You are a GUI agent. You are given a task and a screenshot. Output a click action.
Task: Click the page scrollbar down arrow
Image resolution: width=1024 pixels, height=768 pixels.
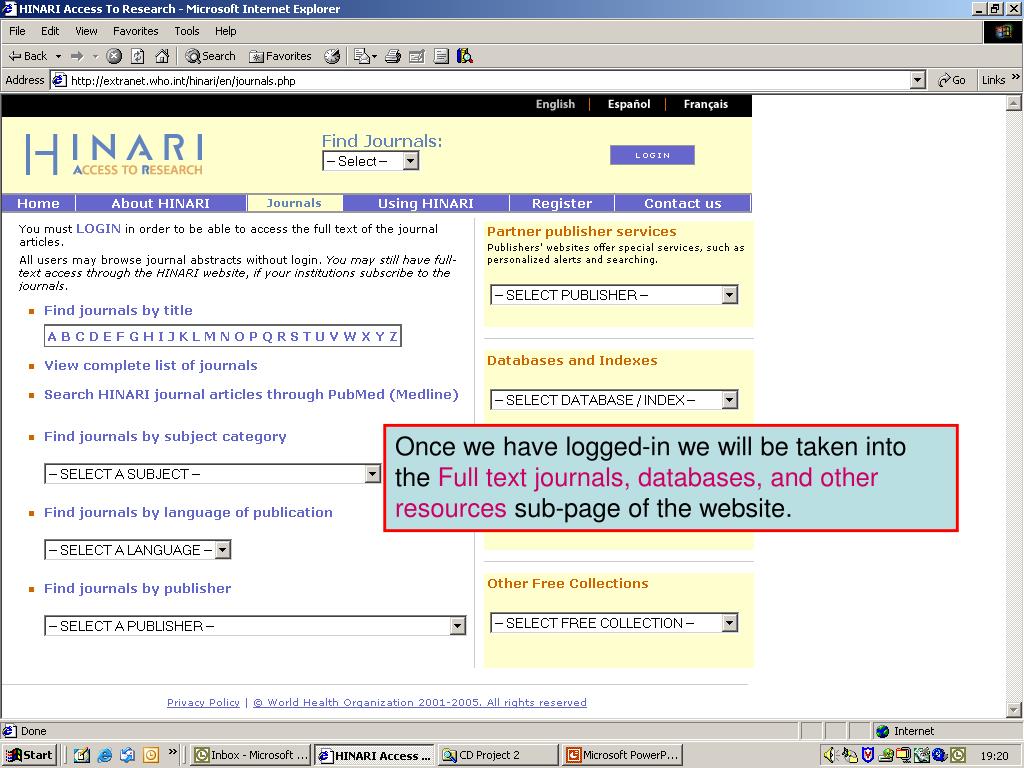tap(1014, 710)
